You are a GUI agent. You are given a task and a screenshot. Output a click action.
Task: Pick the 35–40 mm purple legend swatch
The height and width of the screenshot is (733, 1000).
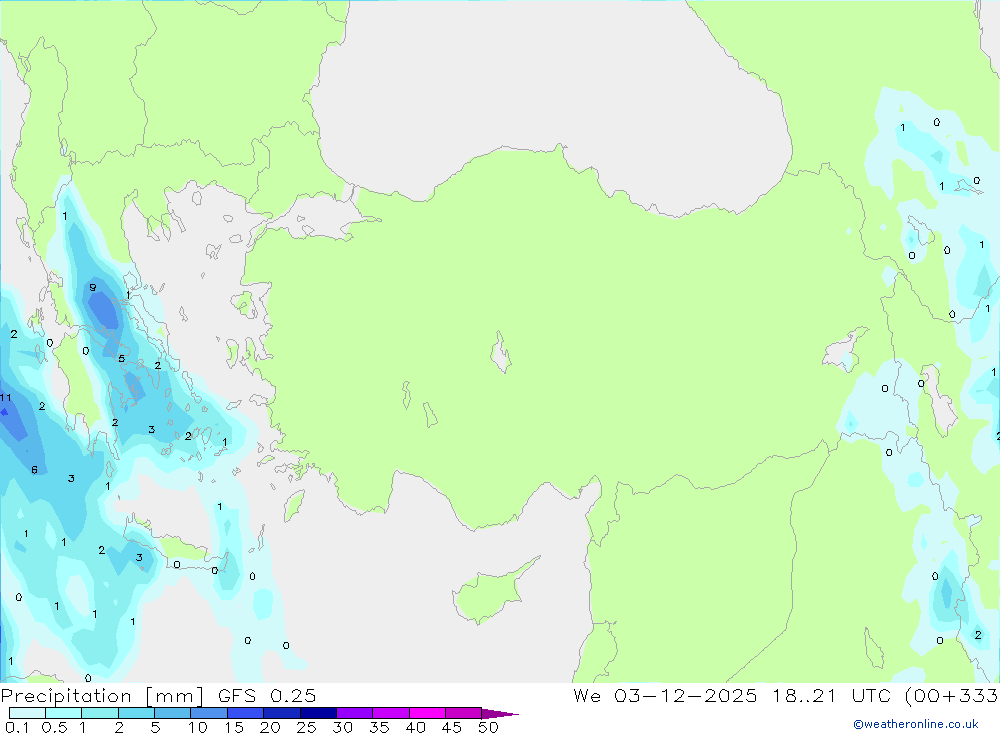pyautogui.click(x=391, y=713)
